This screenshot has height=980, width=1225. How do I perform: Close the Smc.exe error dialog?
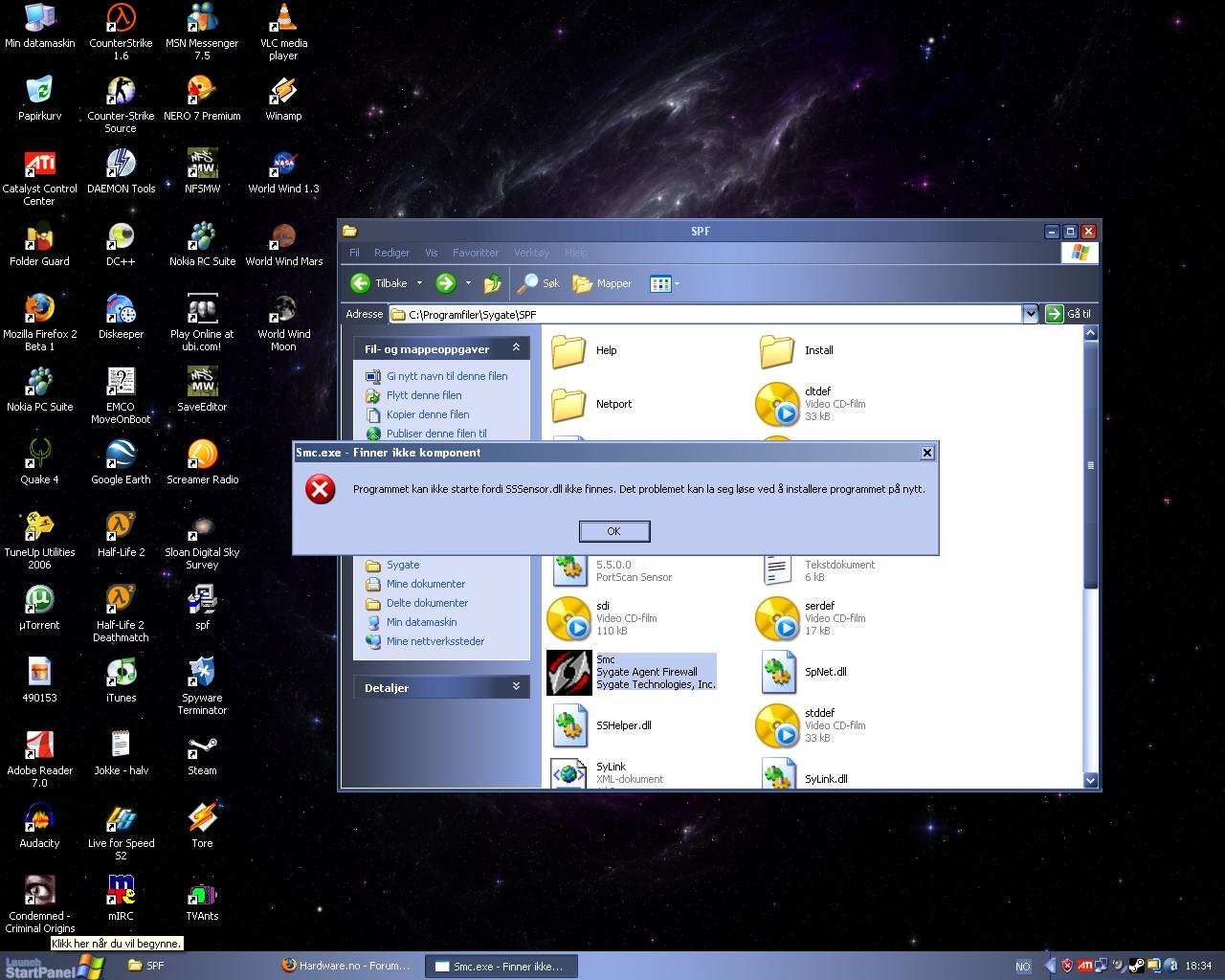click(926, 453)
